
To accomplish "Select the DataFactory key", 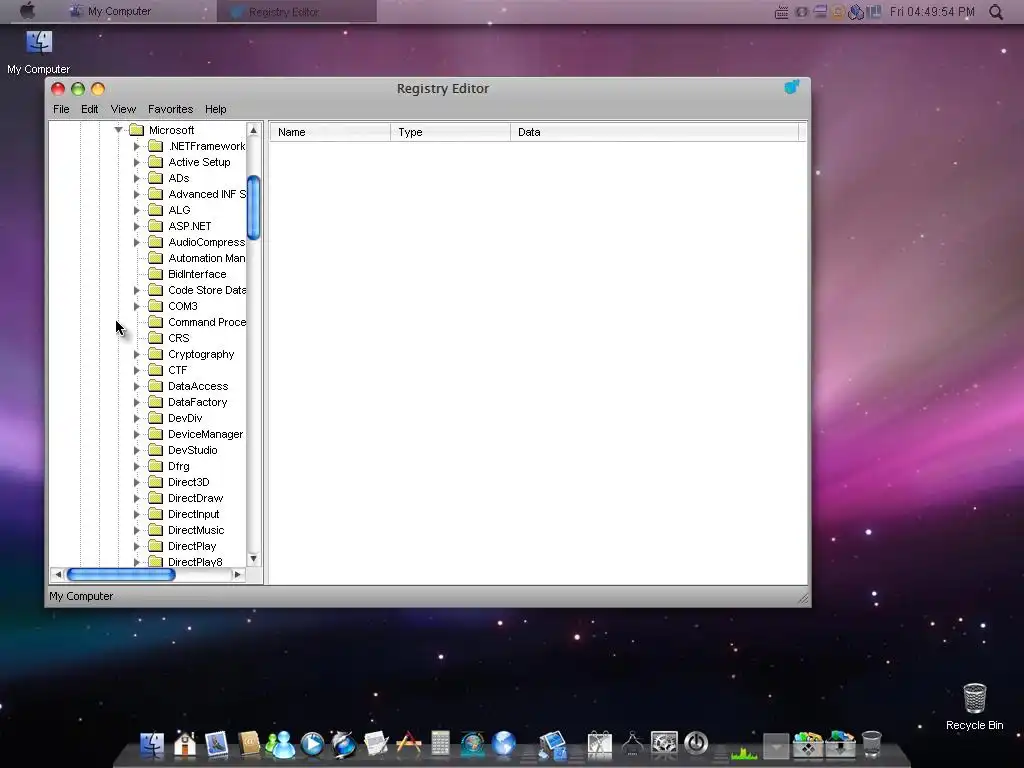I will pyautogui.click(x=197, y=402).
